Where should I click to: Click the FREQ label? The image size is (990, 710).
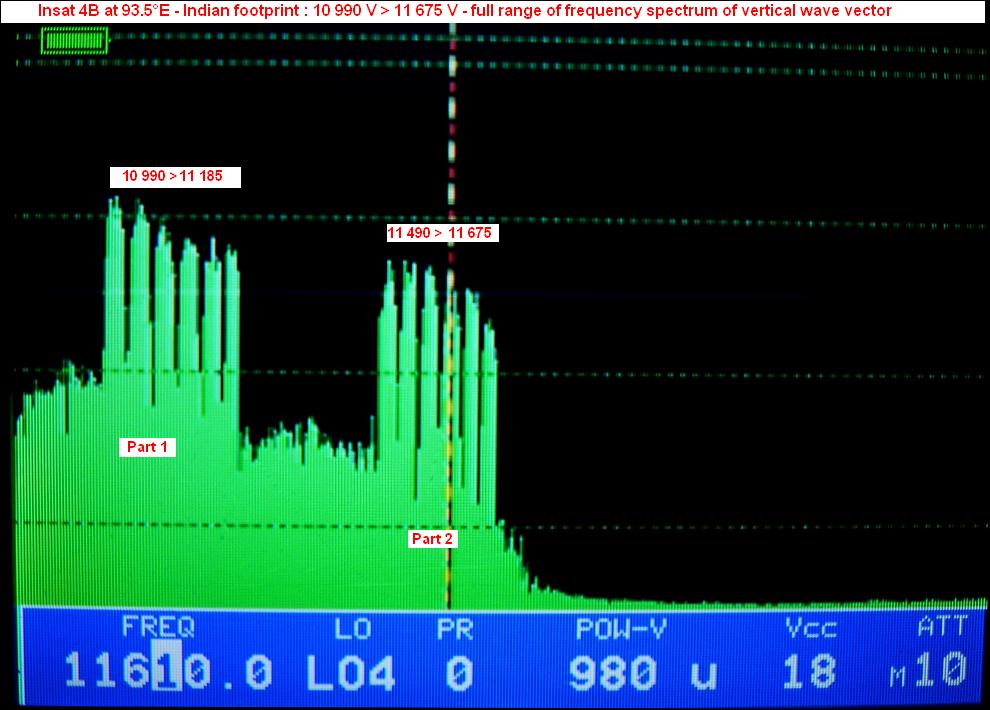tap(158, 627)
